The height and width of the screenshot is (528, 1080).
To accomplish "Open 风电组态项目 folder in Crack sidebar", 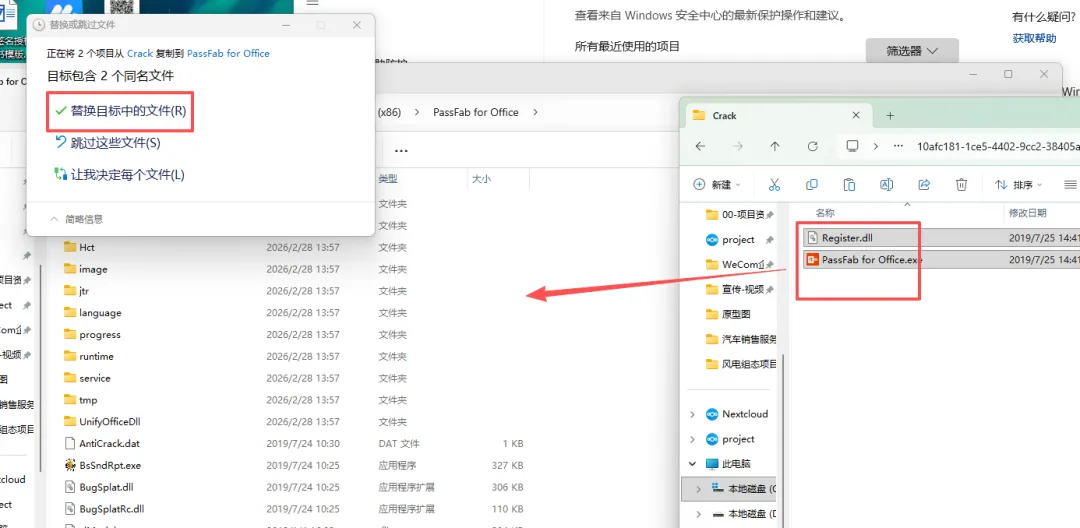I will (x=741, y=363).
